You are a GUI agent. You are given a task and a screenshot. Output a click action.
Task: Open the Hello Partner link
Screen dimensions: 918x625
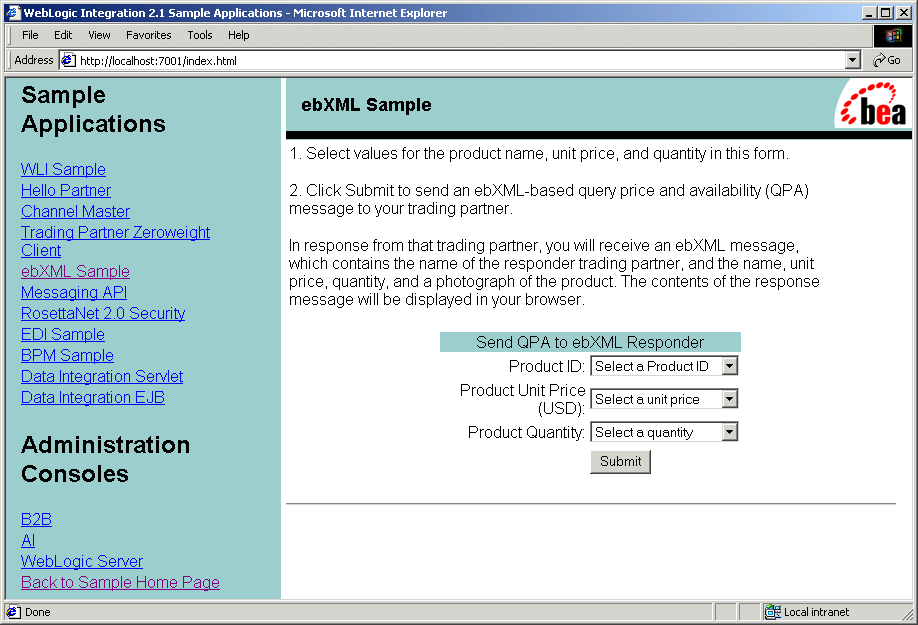[66, 191]
